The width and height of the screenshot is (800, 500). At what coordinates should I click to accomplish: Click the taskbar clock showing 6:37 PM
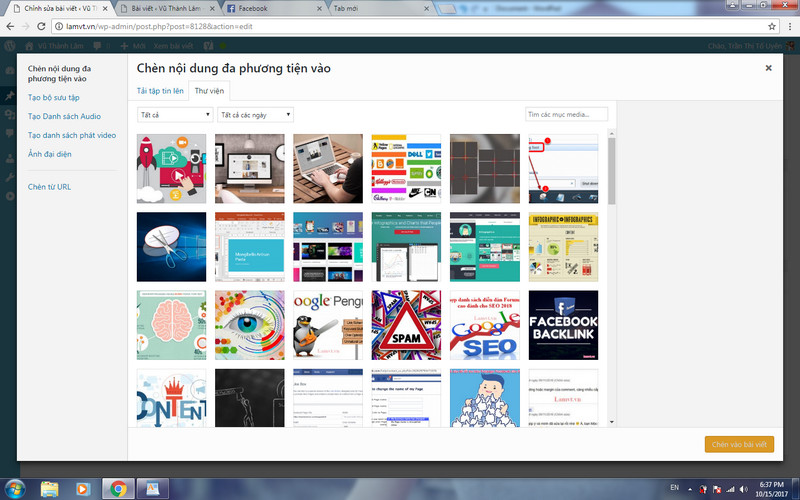(x=771, y=489)
